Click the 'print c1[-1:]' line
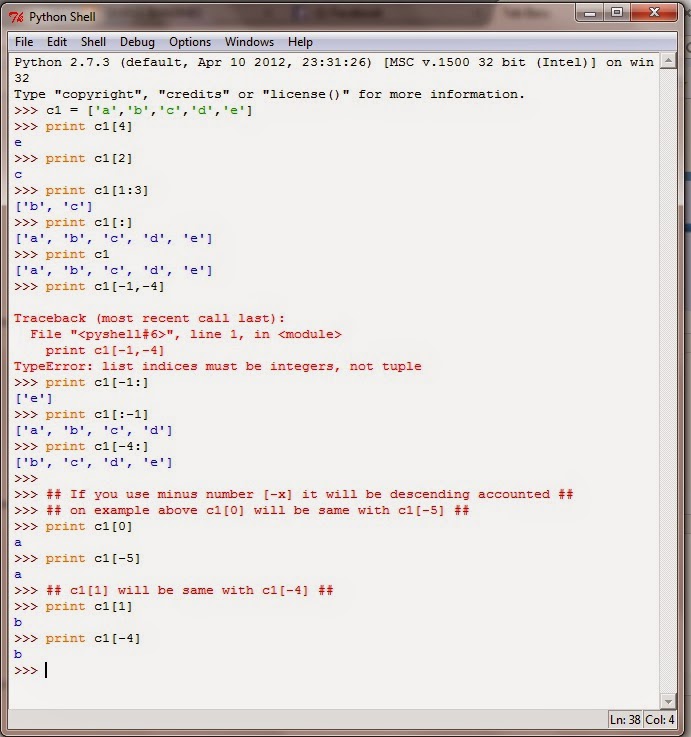691x737 pixels. tap(97, 382)
